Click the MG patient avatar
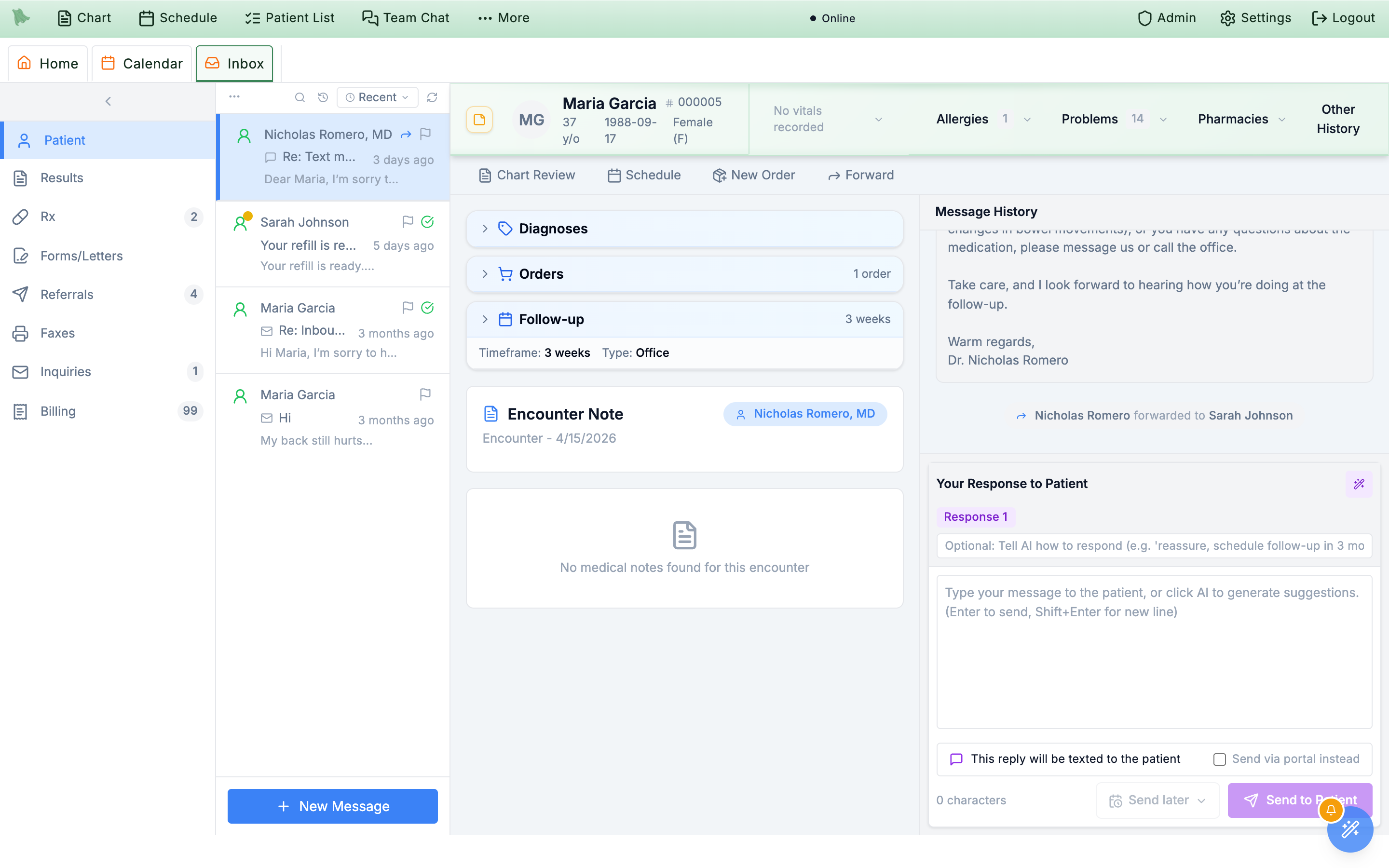The width and height of the screenshot is (1389, 868). 531,120
